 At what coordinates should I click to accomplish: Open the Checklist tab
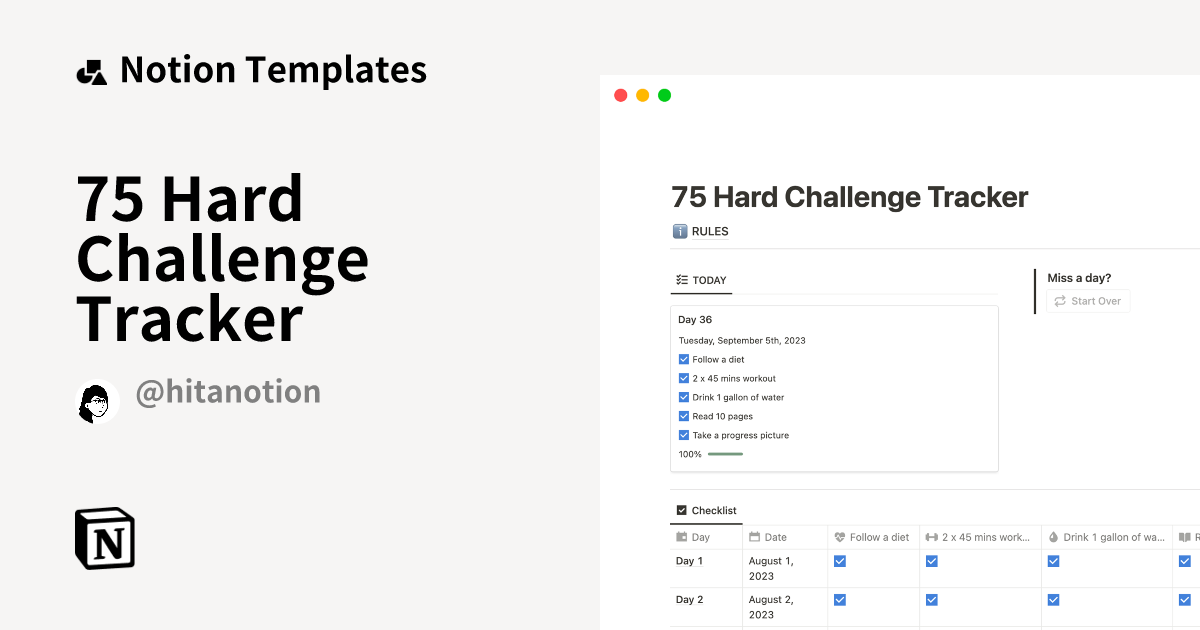pyautogui.click(x=706, y=511)
